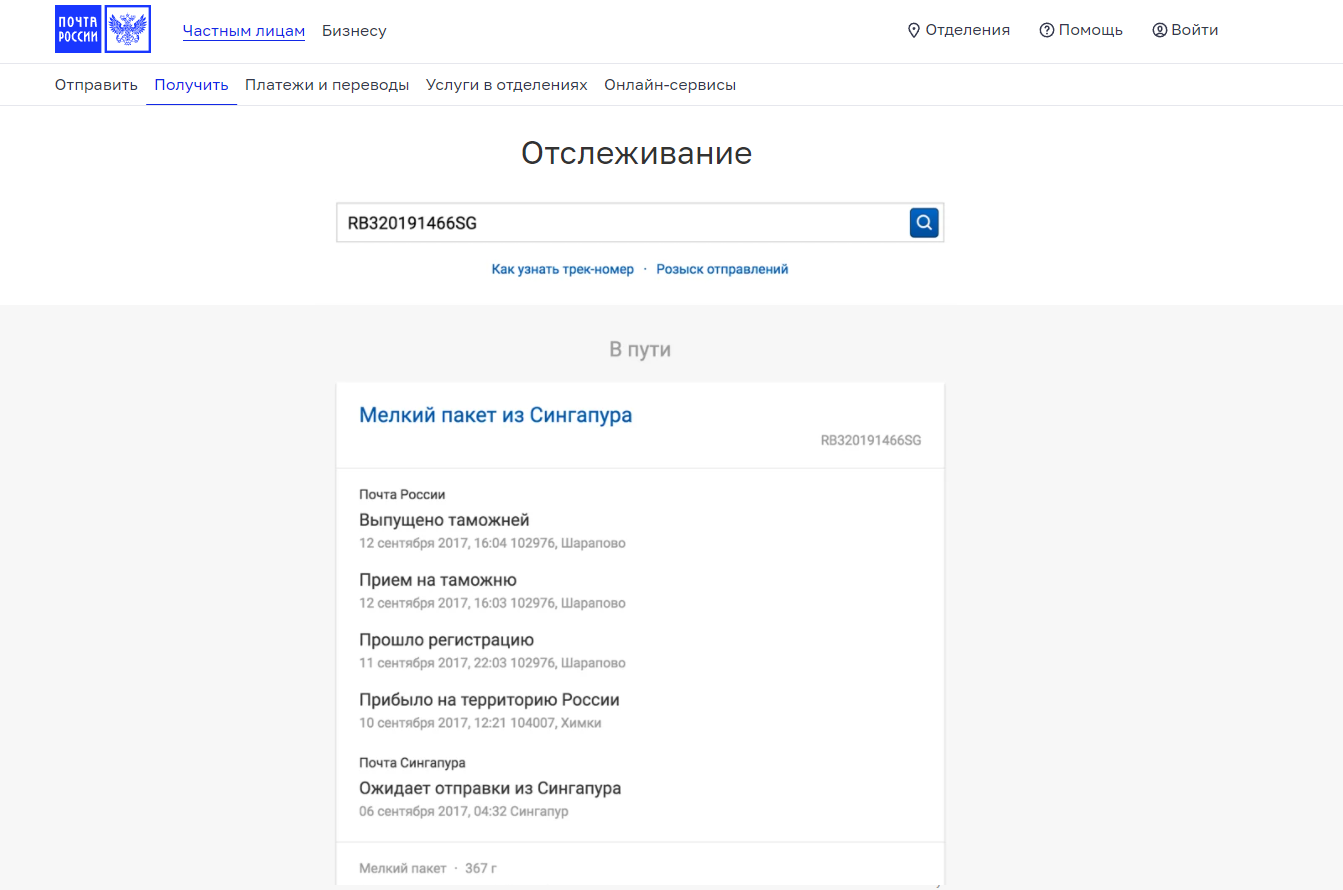Open the Получить menu
The image size is (1343, 890).
click(x=191, y=85)
